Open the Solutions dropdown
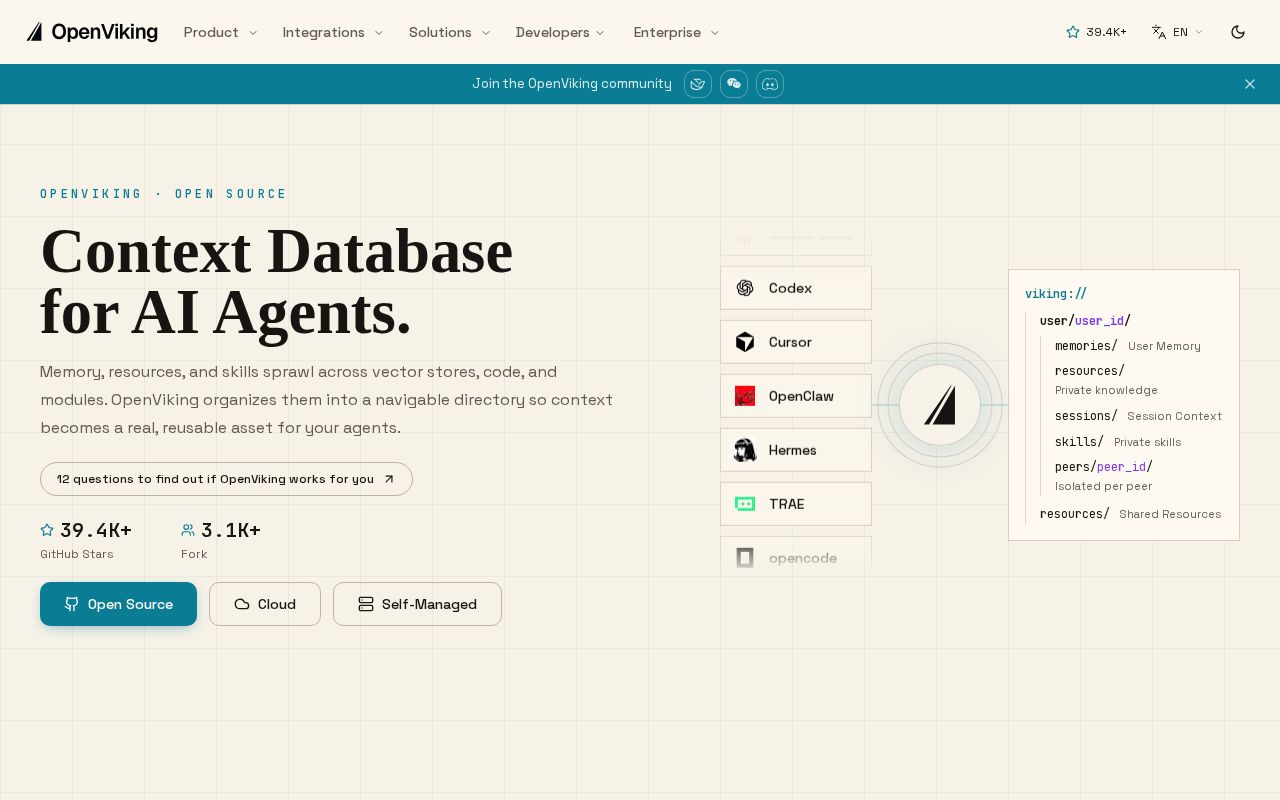The width and height of the screenshot is (1280, 800). click(449, 32)
